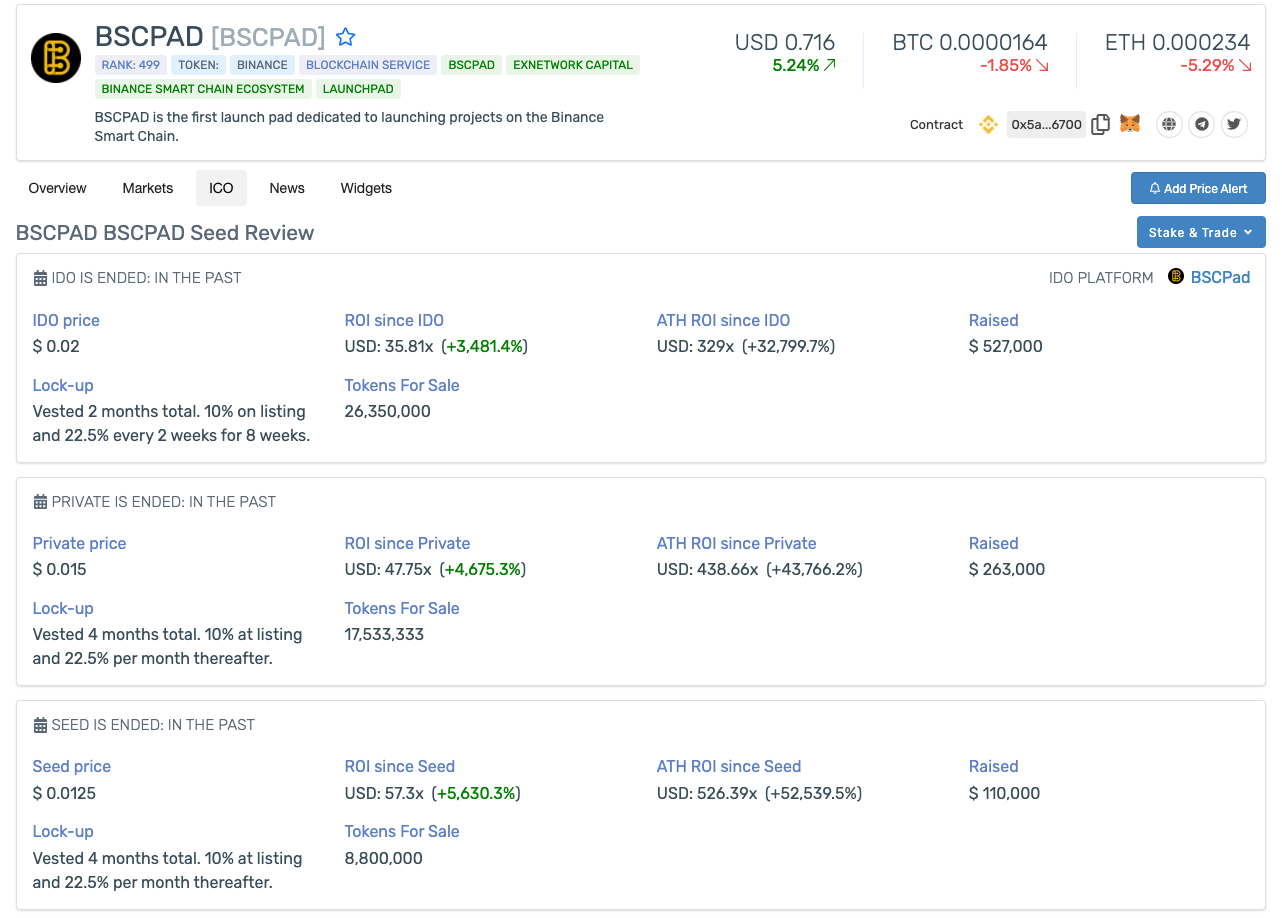Click the TOKEN: tag

tap(198, 65)
